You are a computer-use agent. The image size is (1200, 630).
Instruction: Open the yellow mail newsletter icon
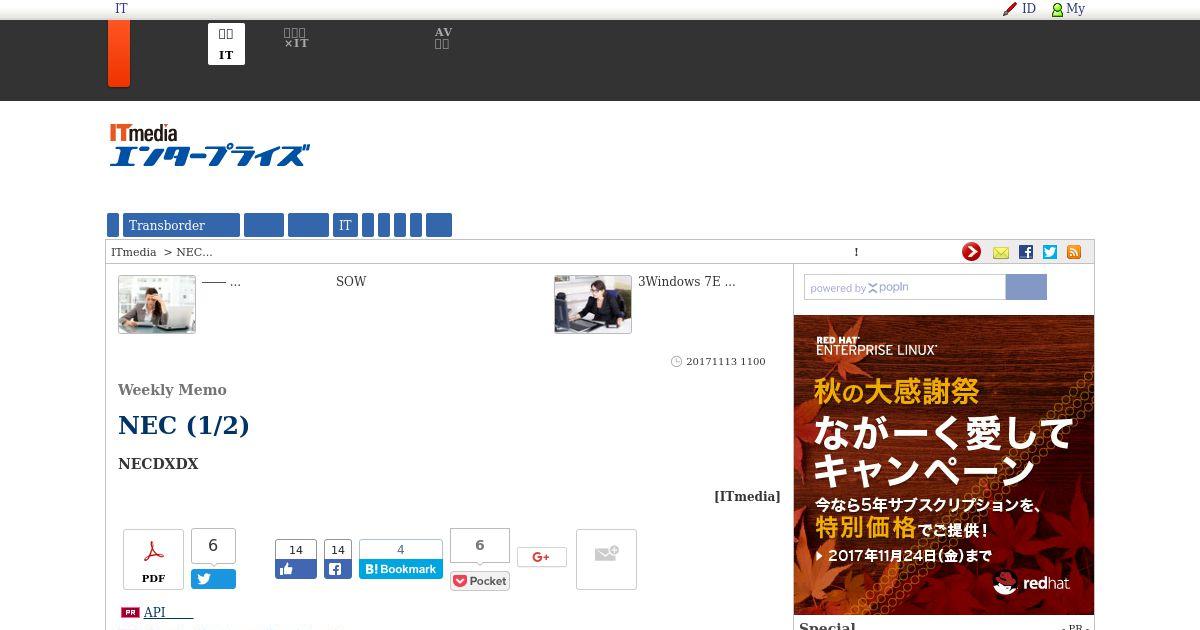pos(1000,253)
